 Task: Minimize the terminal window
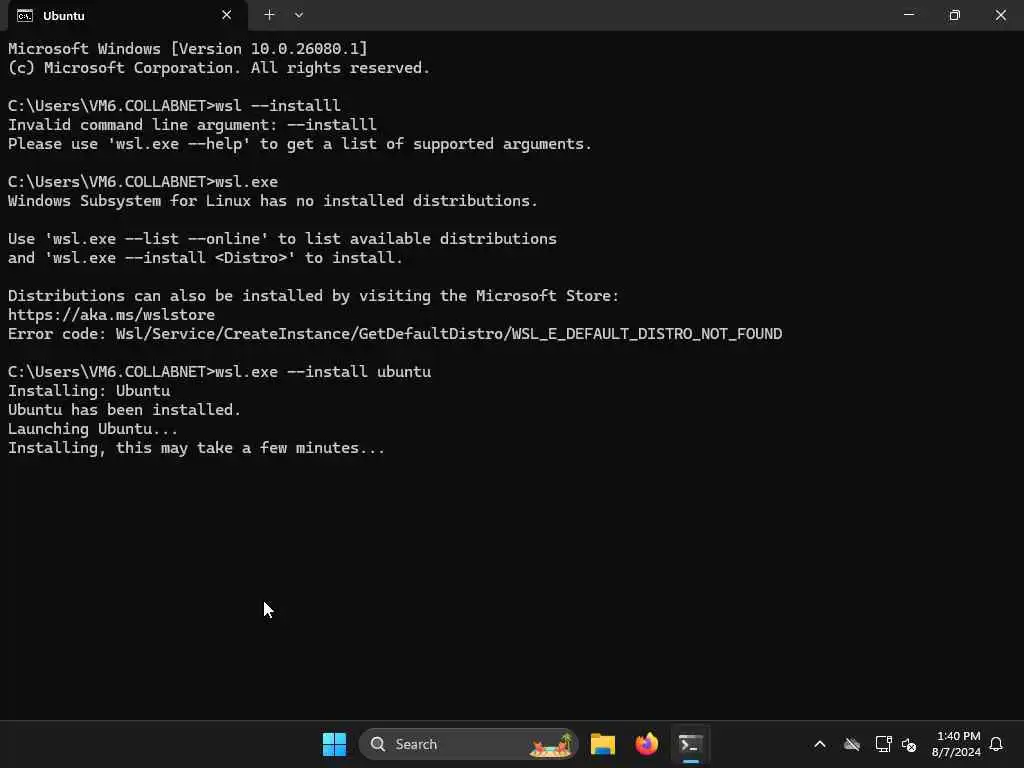point(908,14)
